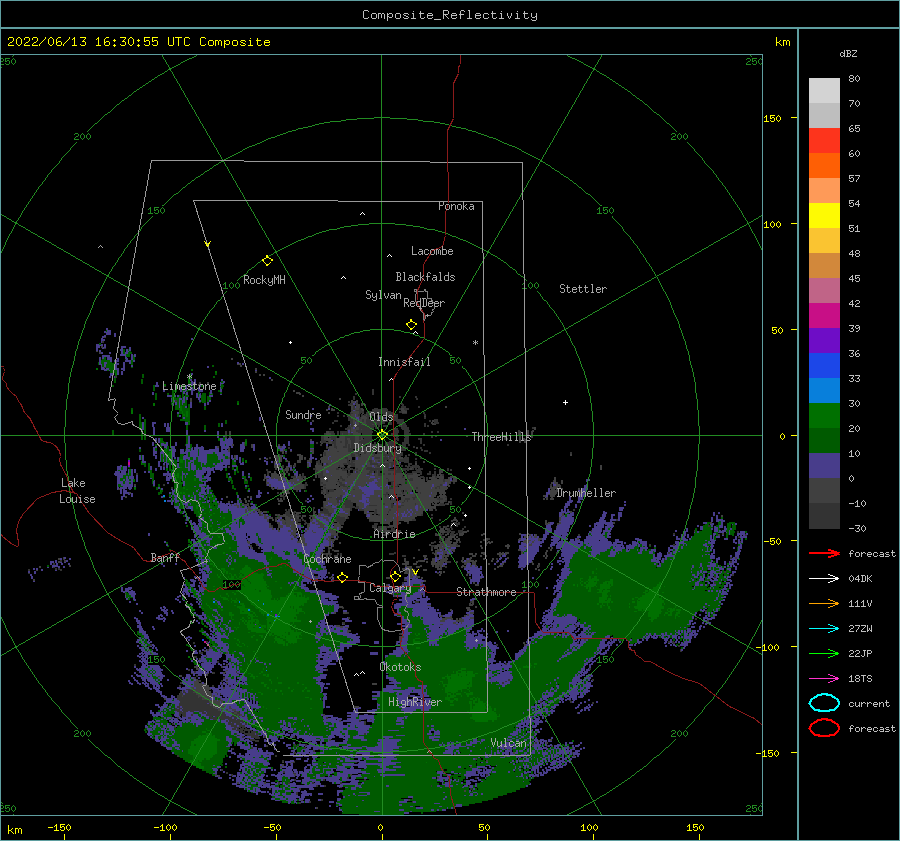The image size is (900, 841).
Task: Click the Strathmore city label
Action: tap(486, 592)
